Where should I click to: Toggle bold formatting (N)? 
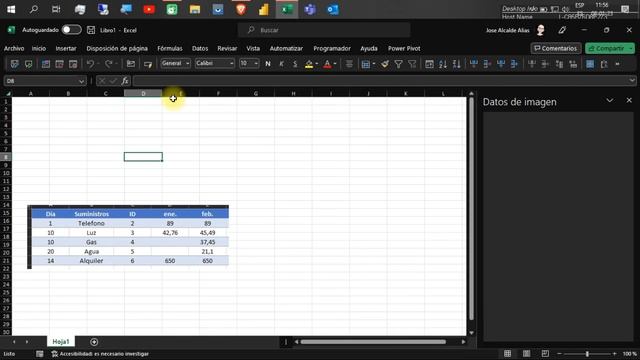268,64
